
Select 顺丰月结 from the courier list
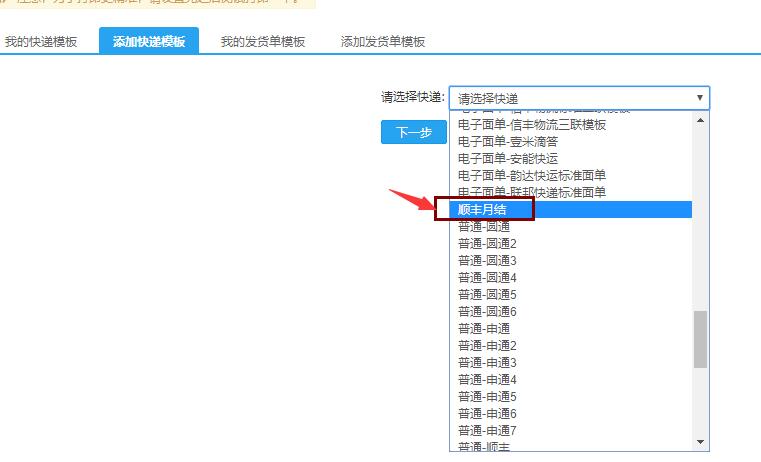coord(484,209)
